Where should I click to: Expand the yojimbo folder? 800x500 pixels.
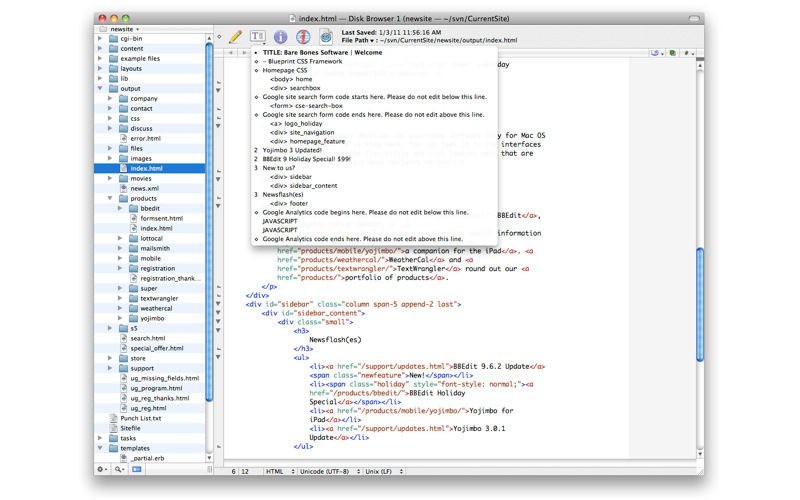[120, 318]
